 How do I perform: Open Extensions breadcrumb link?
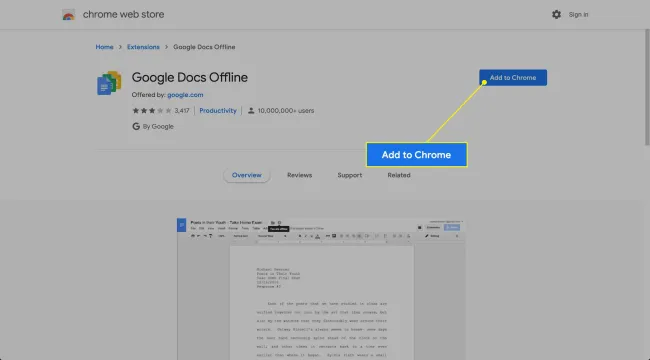(143, 47)
